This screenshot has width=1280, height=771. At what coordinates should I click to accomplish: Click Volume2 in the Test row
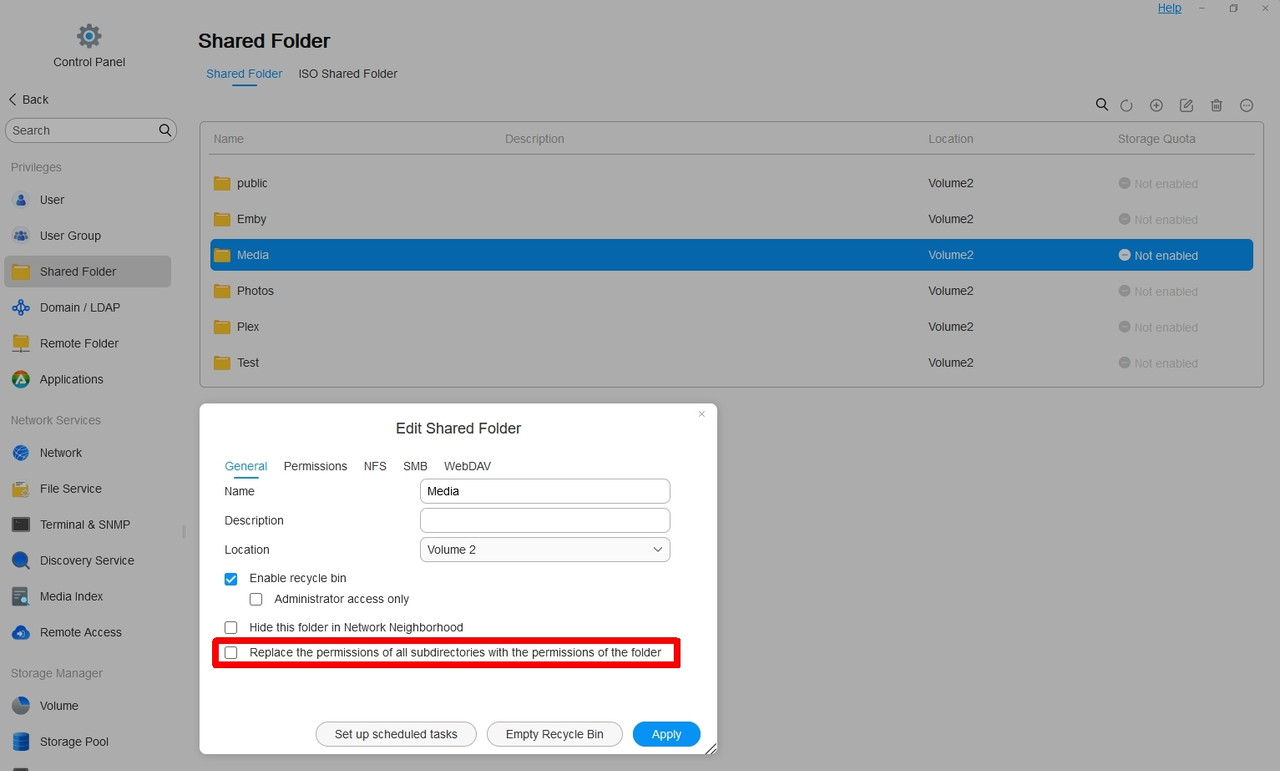[x=951, y=364]
